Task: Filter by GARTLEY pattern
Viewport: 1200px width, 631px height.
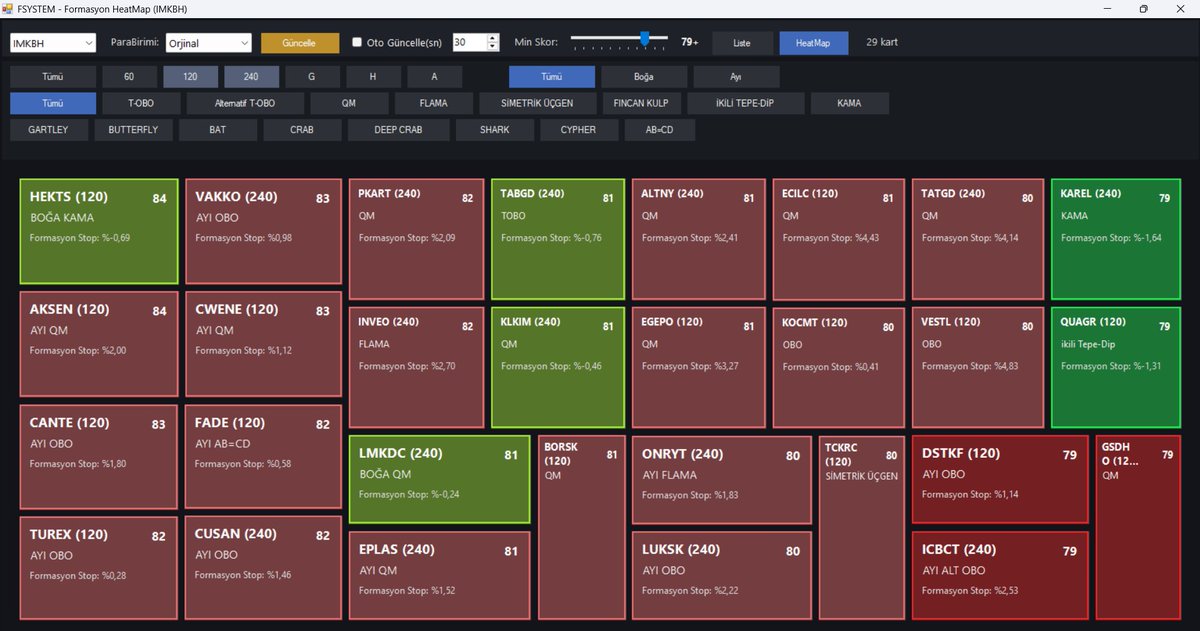Action: 49,130
